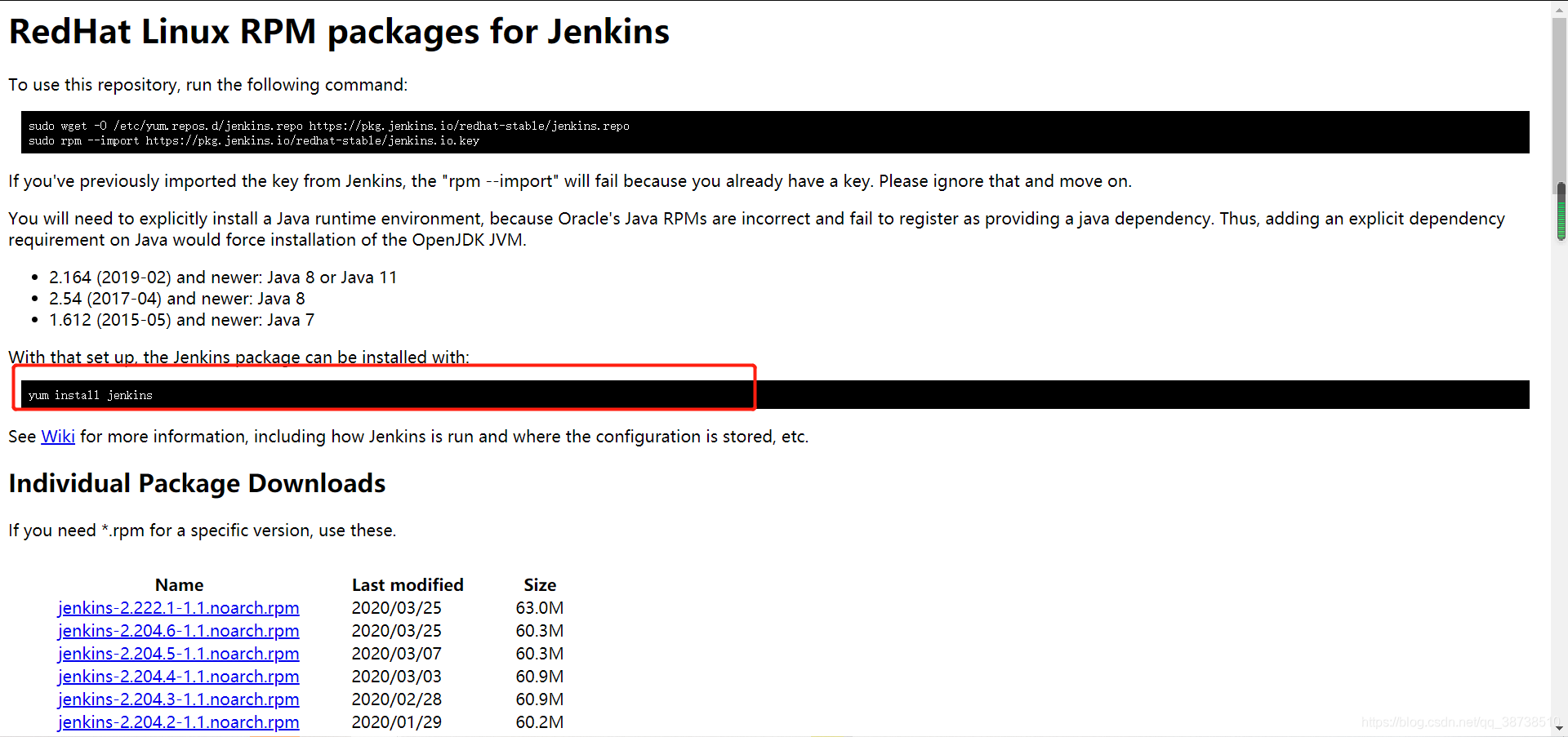The width and height of the screenshot is (1568, 737).
Task: Click the 2020/01/29 date cell
Action: click(397, 722)
